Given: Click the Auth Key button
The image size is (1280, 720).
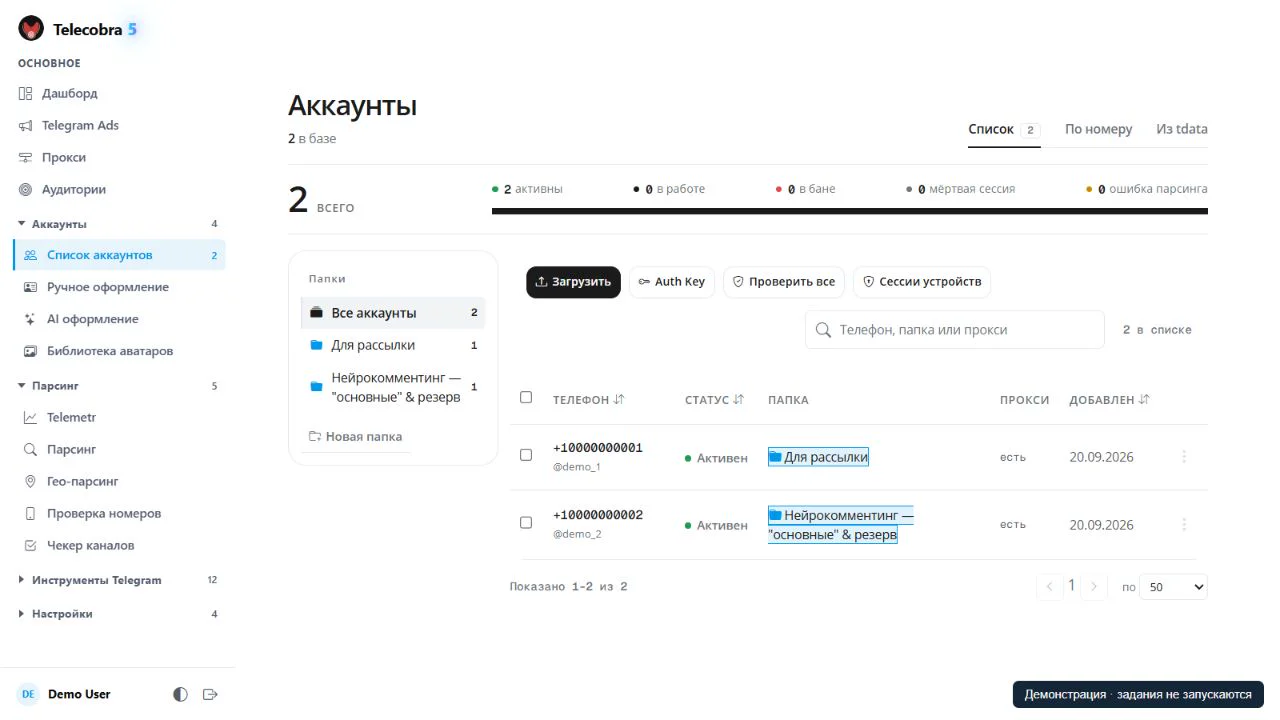Looking at the screenshot, I should coord(672,282).
